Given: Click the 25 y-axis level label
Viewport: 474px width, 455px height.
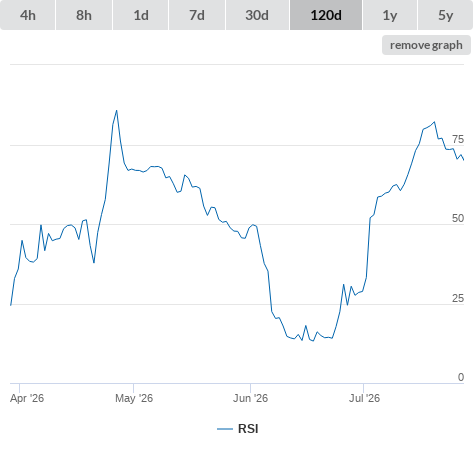Looking at the screenshot, I should click(458, 298).
